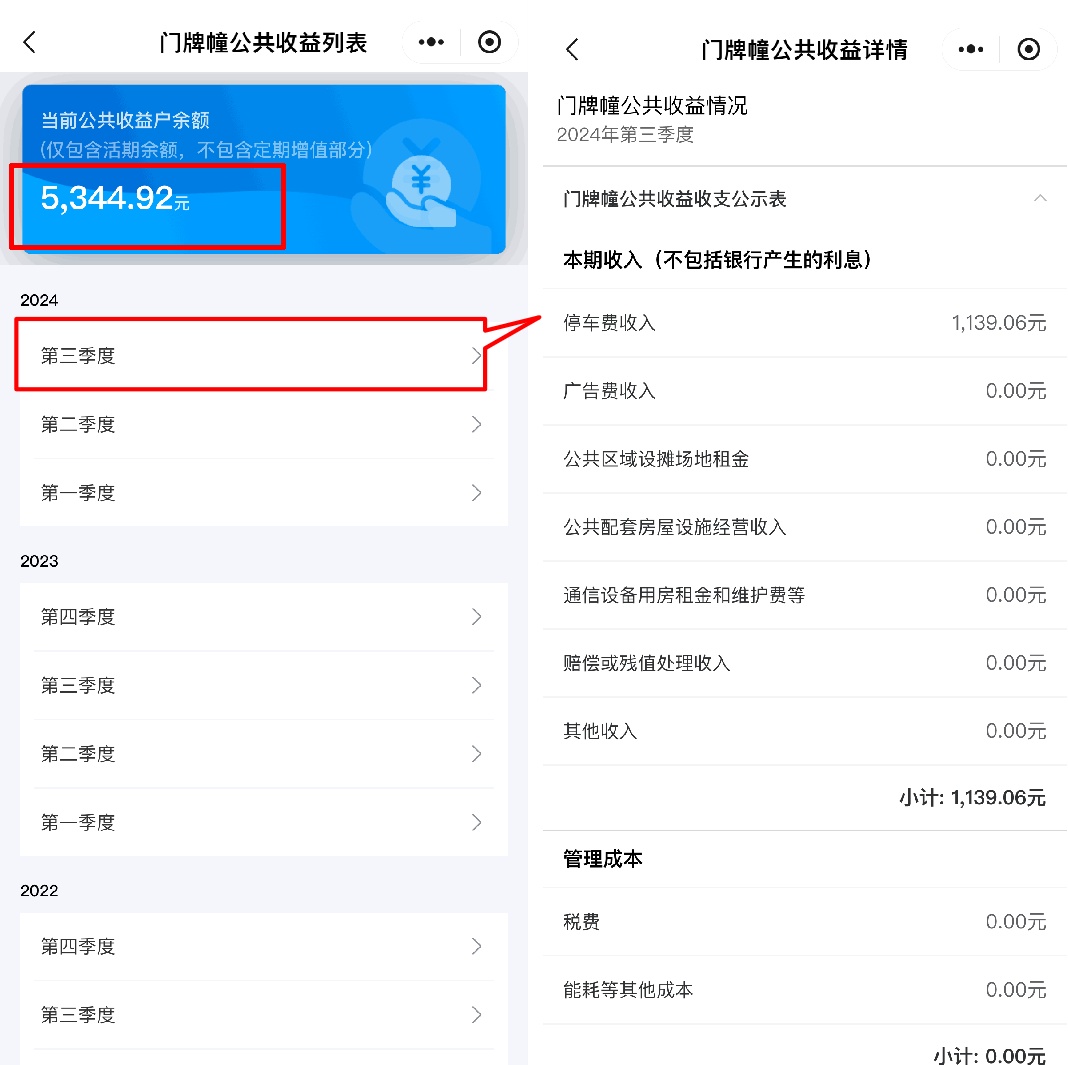Close the mini program on 门牌幢公共收益列表 page
The width and height of the screenshot is (1068, 1065).
click(x=489, y=42)
